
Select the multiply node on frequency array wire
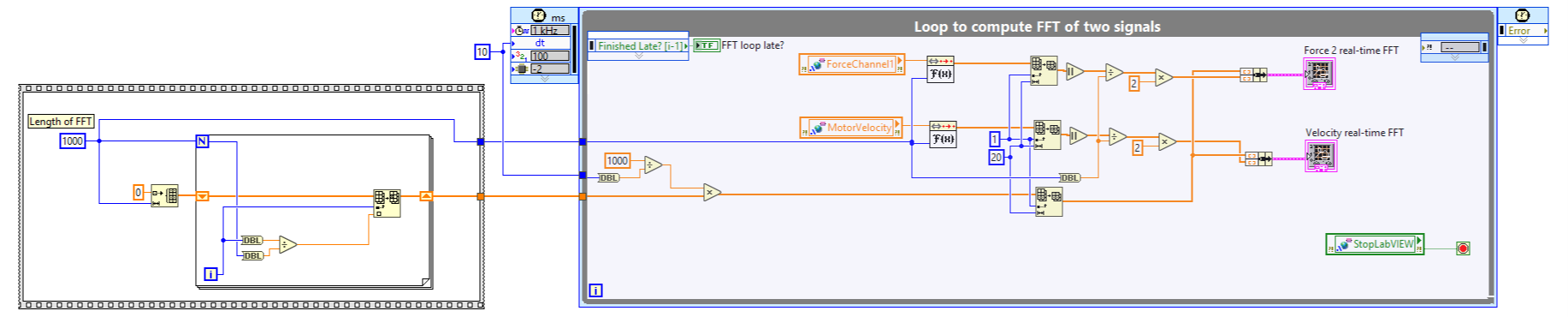(x=712, y=193)
